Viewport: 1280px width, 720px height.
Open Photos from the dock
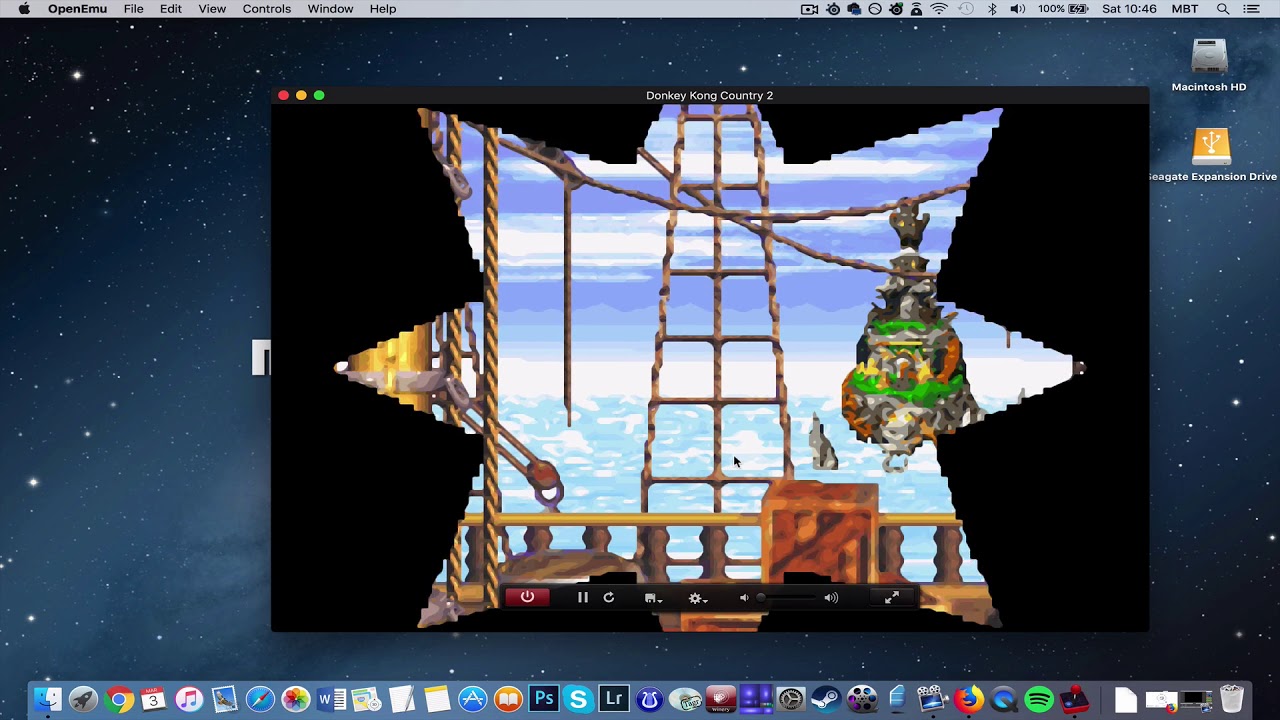[295, 699]
